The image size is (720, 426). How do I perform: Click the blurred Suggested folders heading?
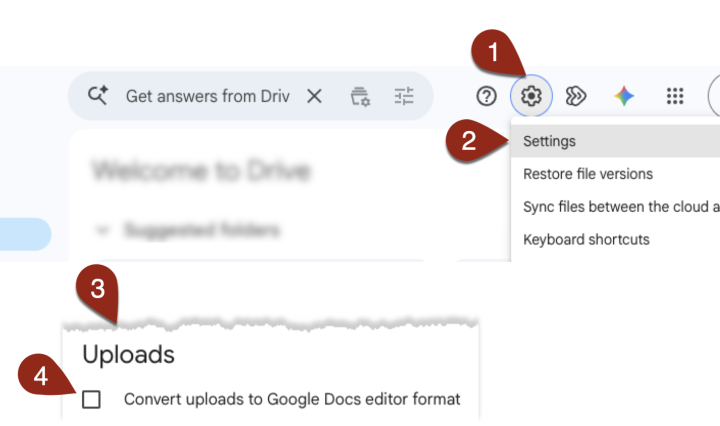202,230
